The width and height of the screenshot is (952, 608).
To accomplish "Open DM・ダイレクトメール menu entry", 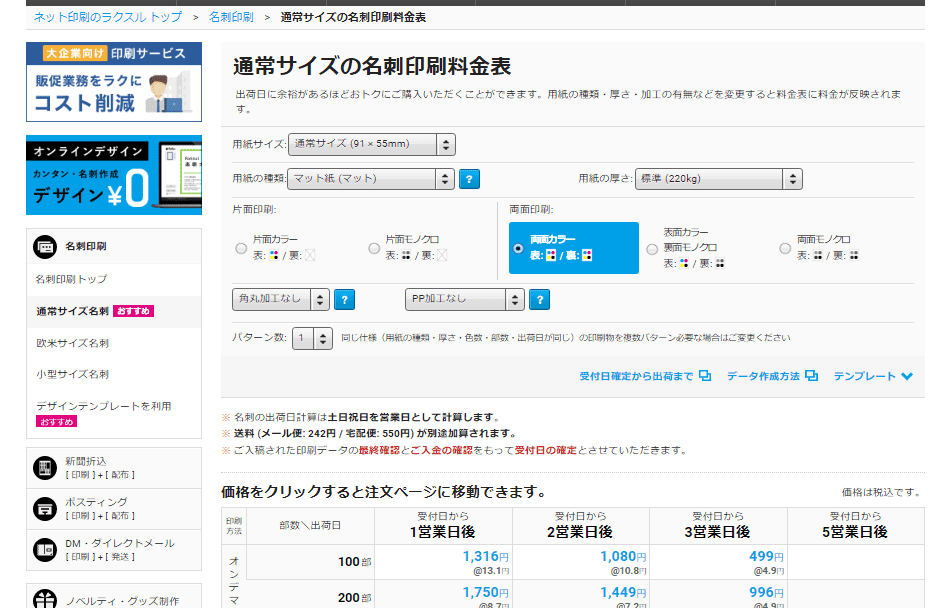I will tap(114, 550).
